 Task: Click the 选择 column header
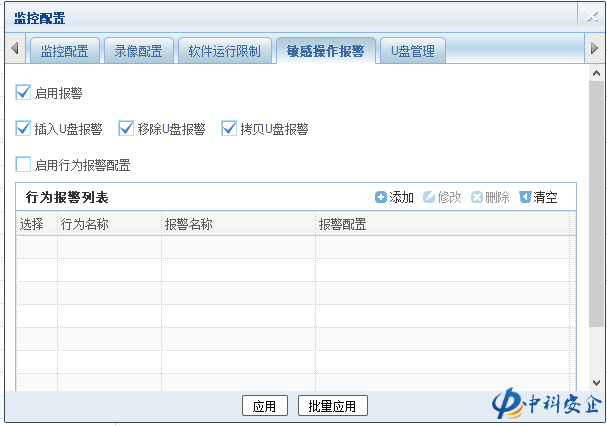click(37, 224)
